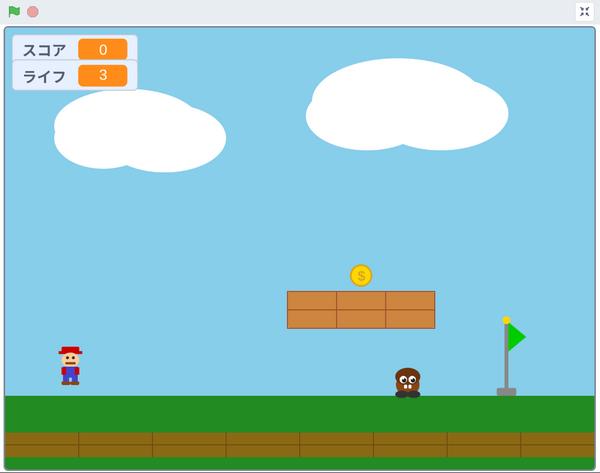Image resolution: width=600 pixels, height=473 pixels.
Task: Click the ライフ variable label
Action: click(x=45, y=76)
